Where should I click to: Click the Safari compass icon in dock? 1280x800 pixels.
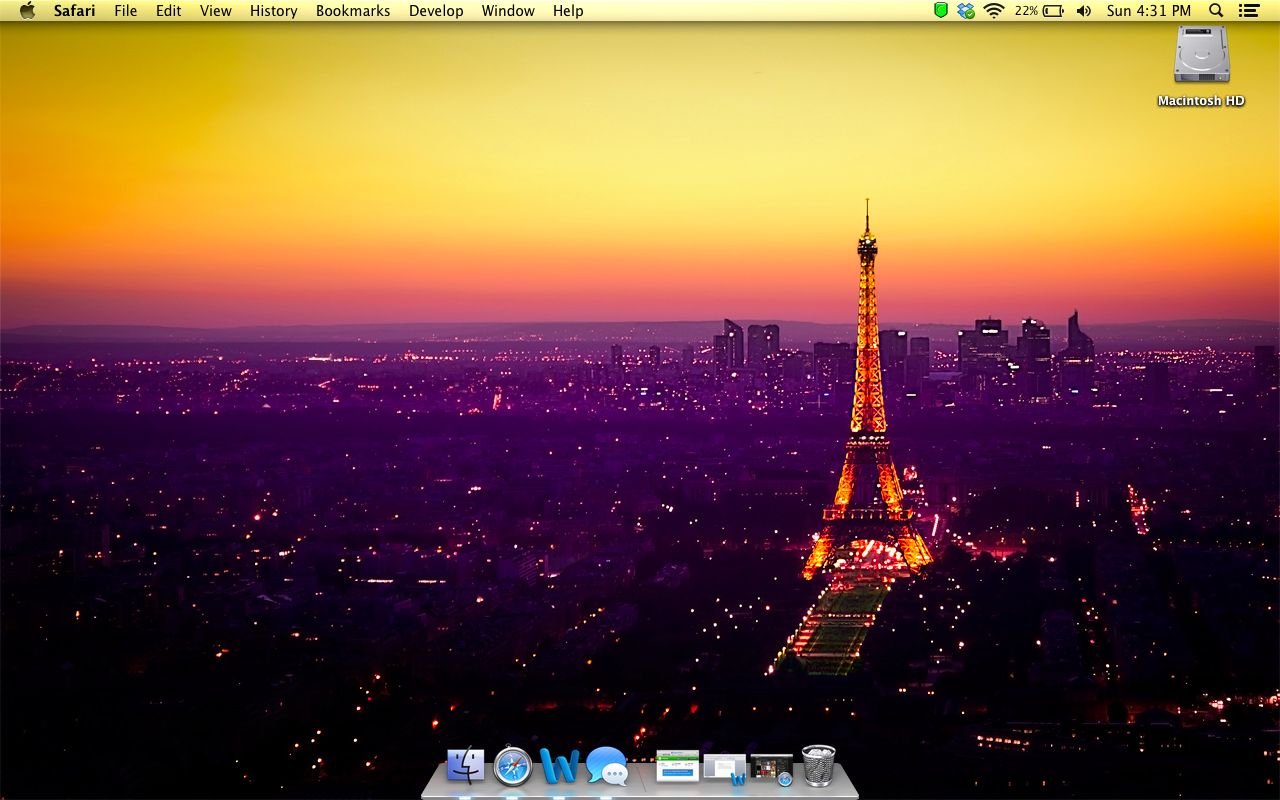click(513, 767)
